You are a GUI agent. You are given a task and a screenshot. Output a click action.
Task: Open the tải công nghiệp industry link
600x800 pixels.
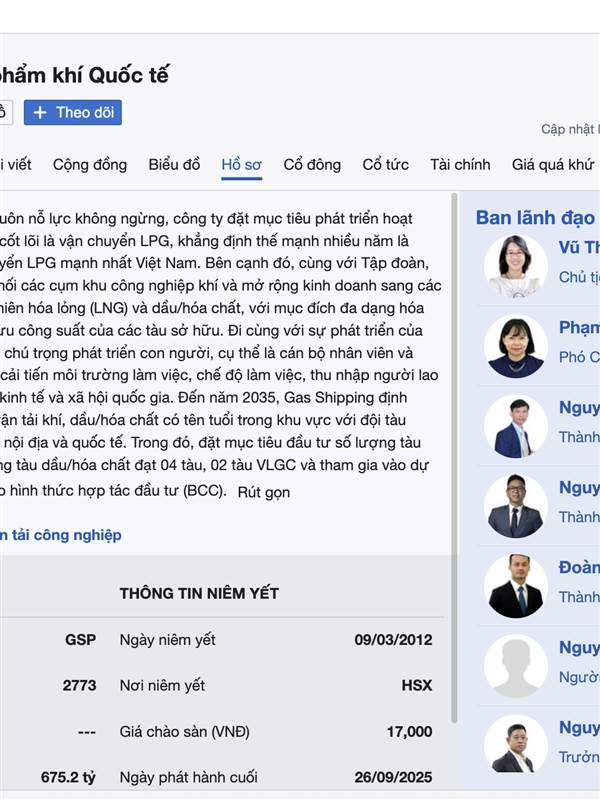tap(61, 535)
